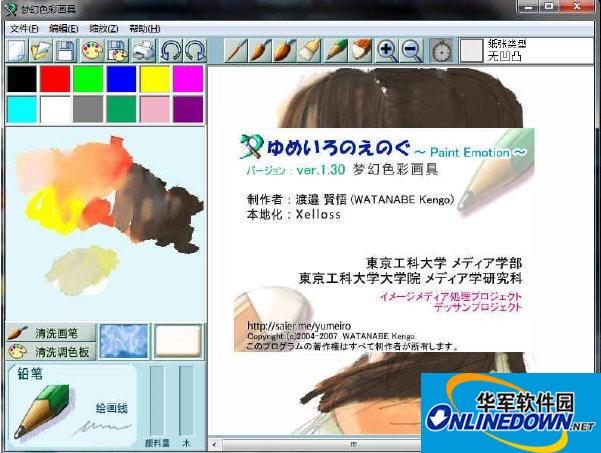The image size is (601, 453).
Task: Pick the magenta color swatch
Action: (188, 79)
